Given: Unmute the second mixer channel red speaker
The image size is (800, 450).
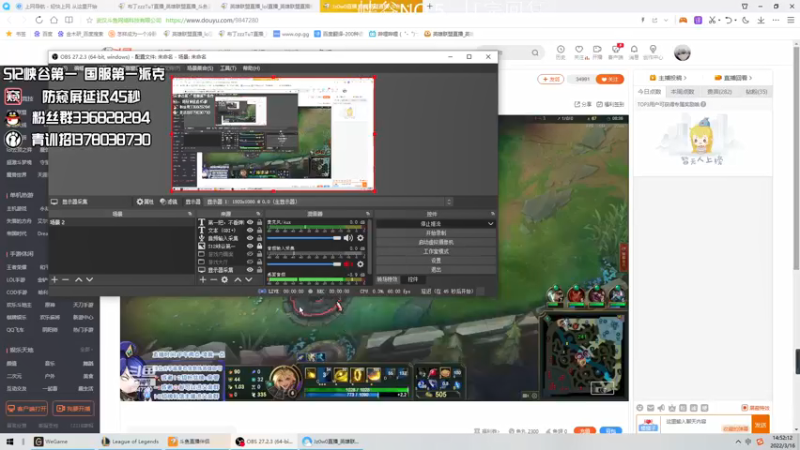Looking at the screenshot, I should click(348, 264).
